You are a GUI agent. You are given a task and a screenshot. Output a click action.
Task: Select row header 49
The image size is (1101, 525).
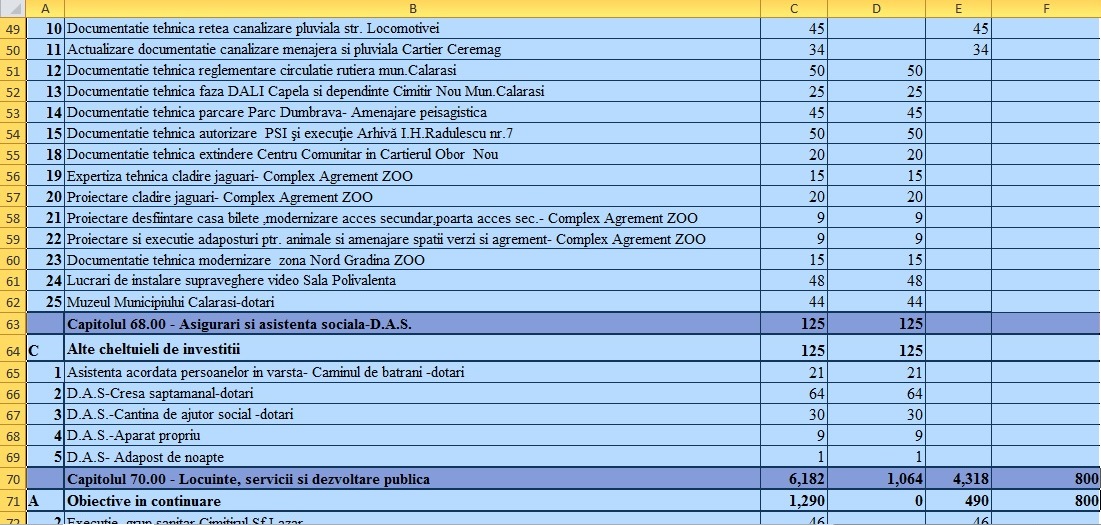[x=13, y=29]
